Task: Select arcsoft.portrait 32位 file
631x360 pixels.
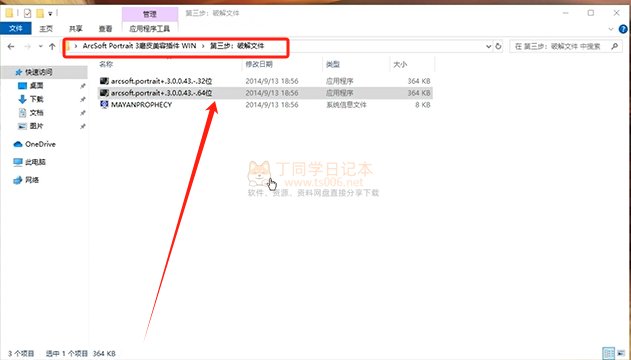Action: coord(161,81)
